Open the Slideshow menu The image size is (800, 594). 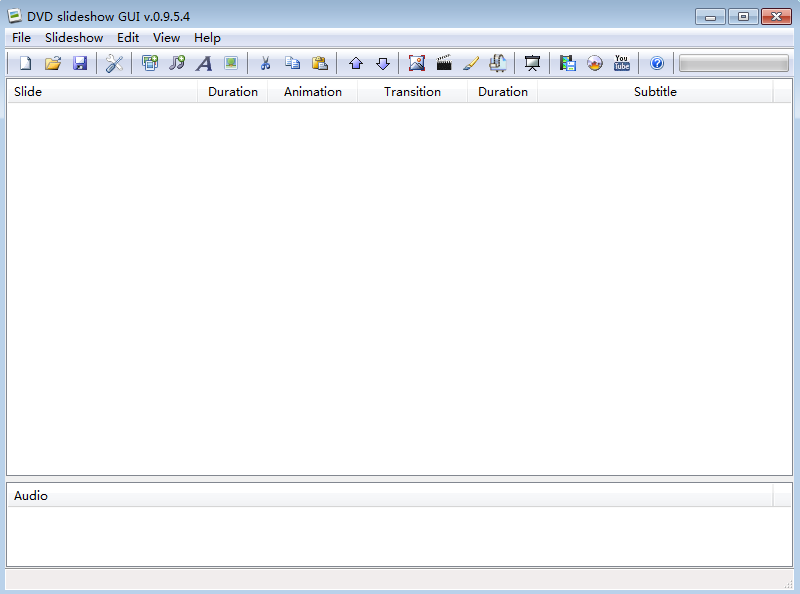(x=74, y=38)
